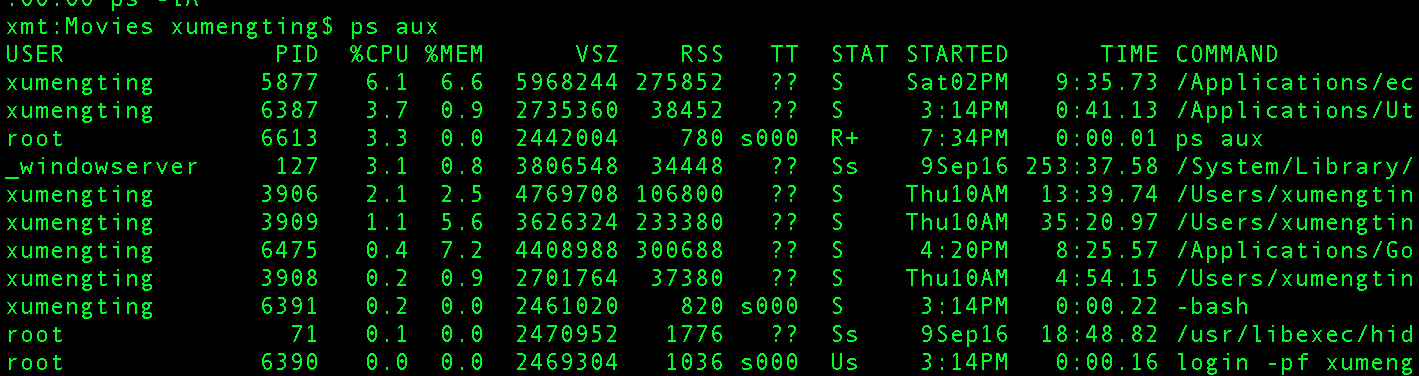Viewport: 1419px width, 376px height.
Task: Select PID 6391 of the -bash process
Action: coord(290,306)
